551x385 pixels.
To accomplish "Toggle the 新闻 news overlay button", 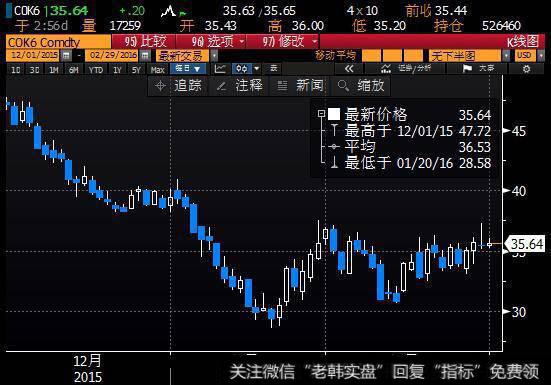I will point(300,86).
